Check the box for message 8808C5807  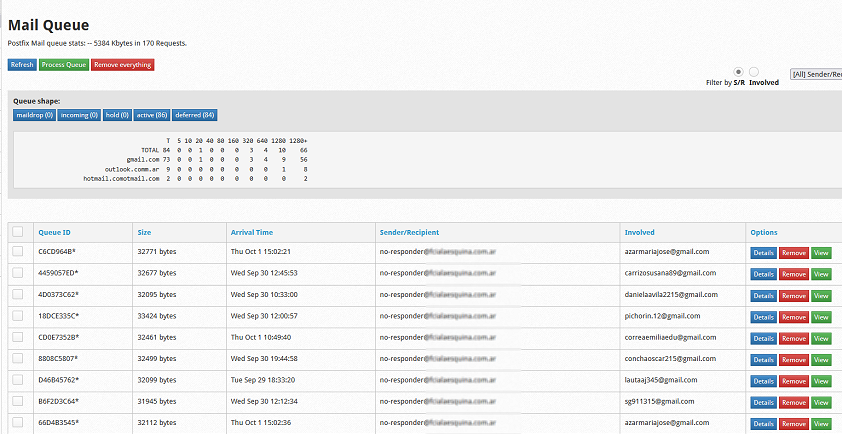[18, 358]
